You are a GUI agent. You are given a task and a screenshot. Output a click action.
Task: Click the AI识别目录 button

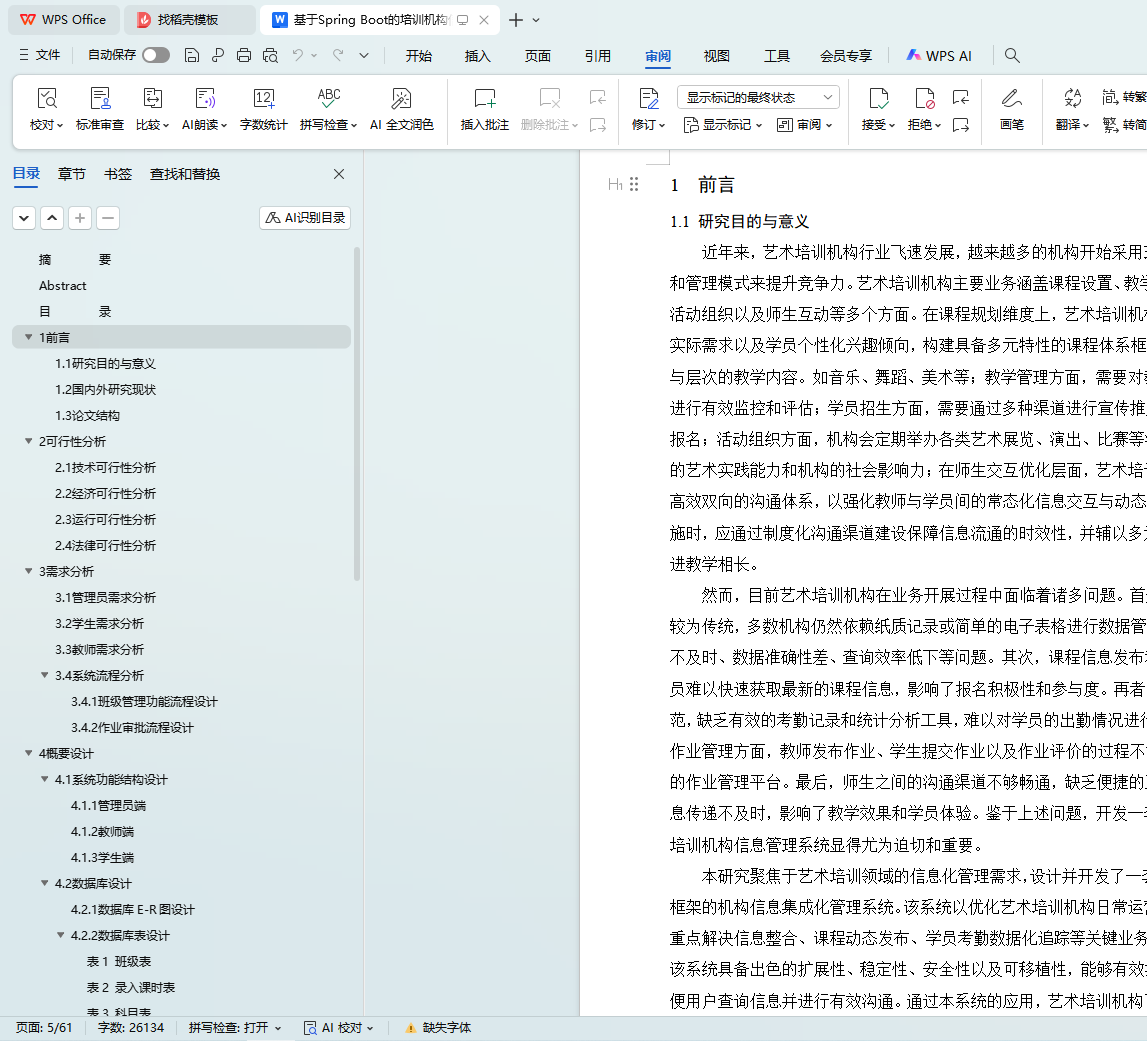(305, 218)
